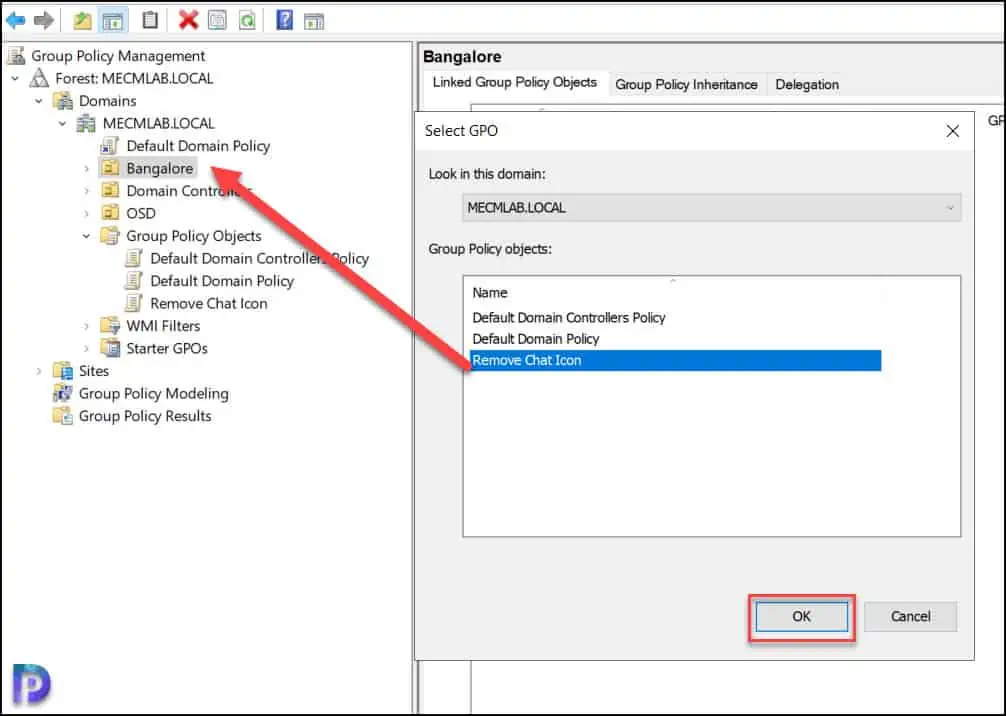This screenshot has height=716, width=1006.
Task: Collapse the Group Policy Objects node
Action: (87, 236)
